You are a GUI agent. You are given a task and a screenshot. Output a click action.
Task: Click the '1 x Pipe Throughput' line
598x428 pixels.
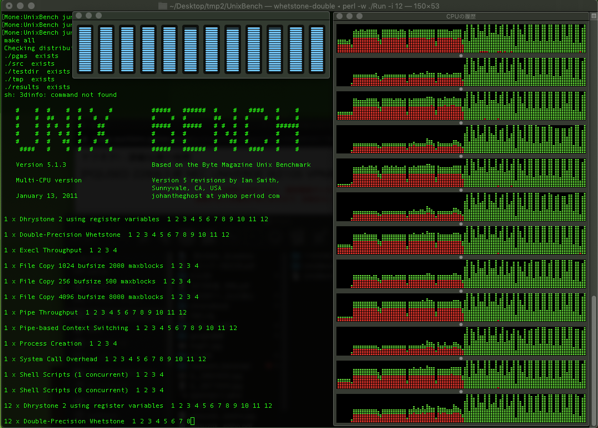coord(95,312)
